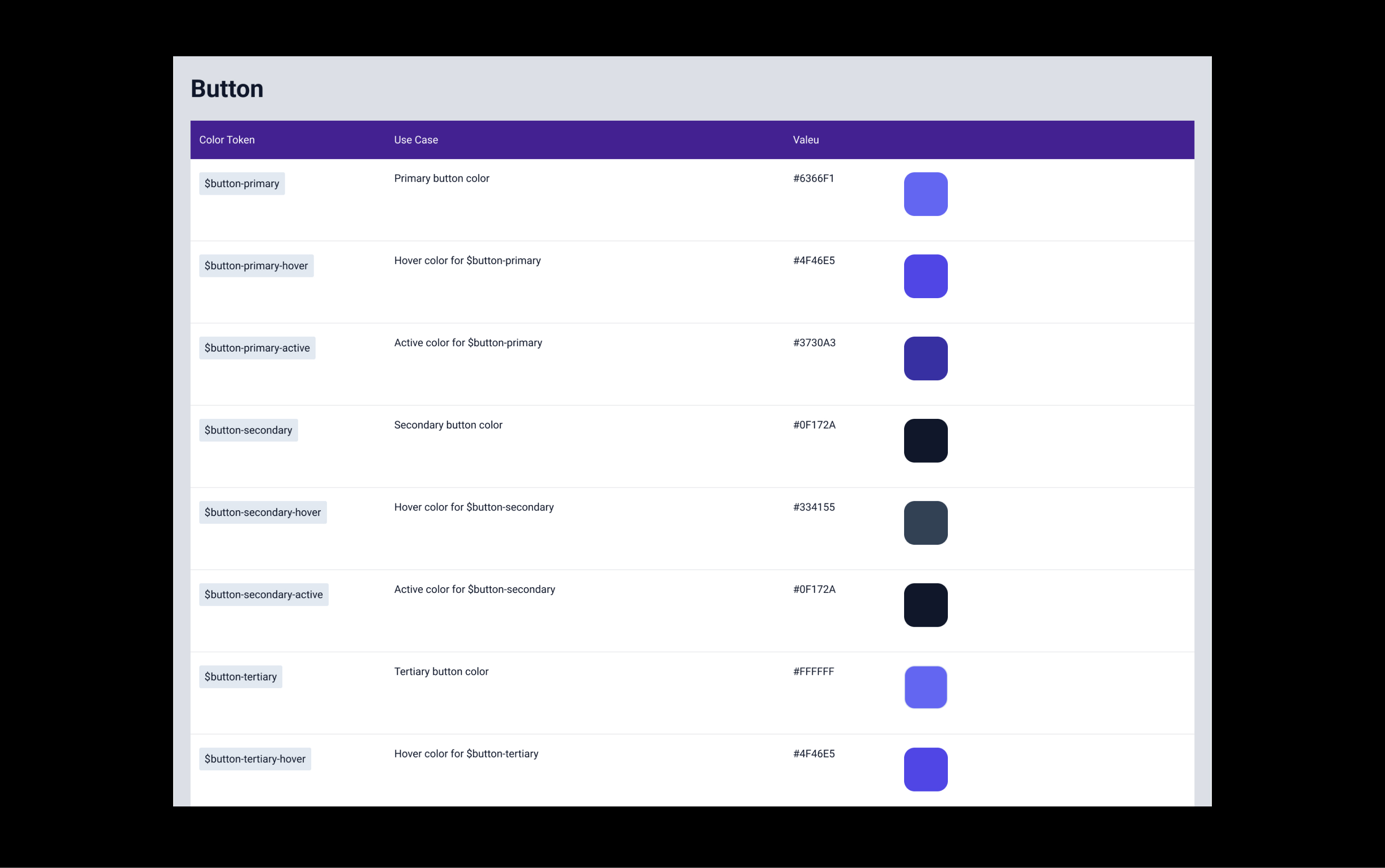Click the $button-primary-hover color swatch

coord(925,276)
